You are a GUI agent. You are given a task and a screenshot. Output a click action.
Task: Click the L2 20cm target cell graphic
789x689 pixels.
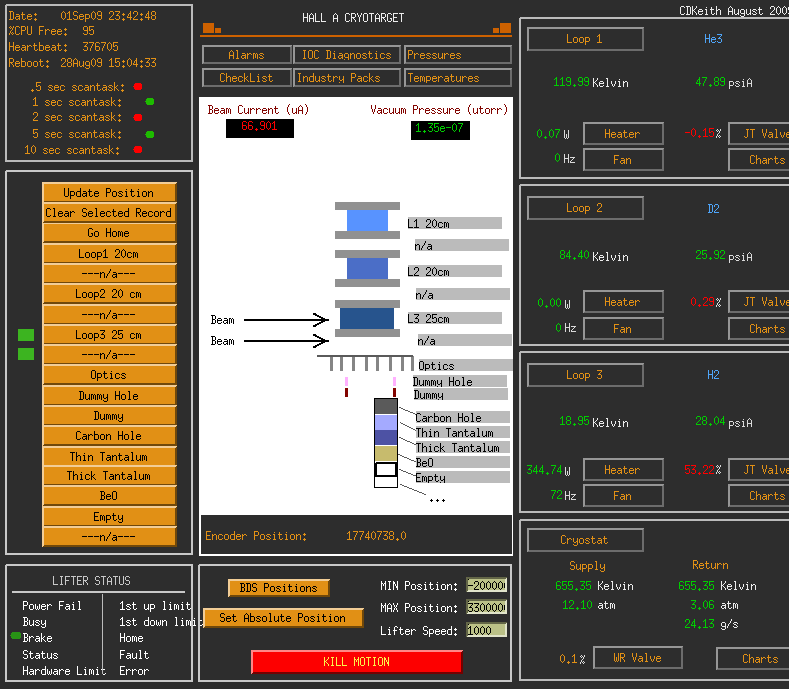[367, 268]
